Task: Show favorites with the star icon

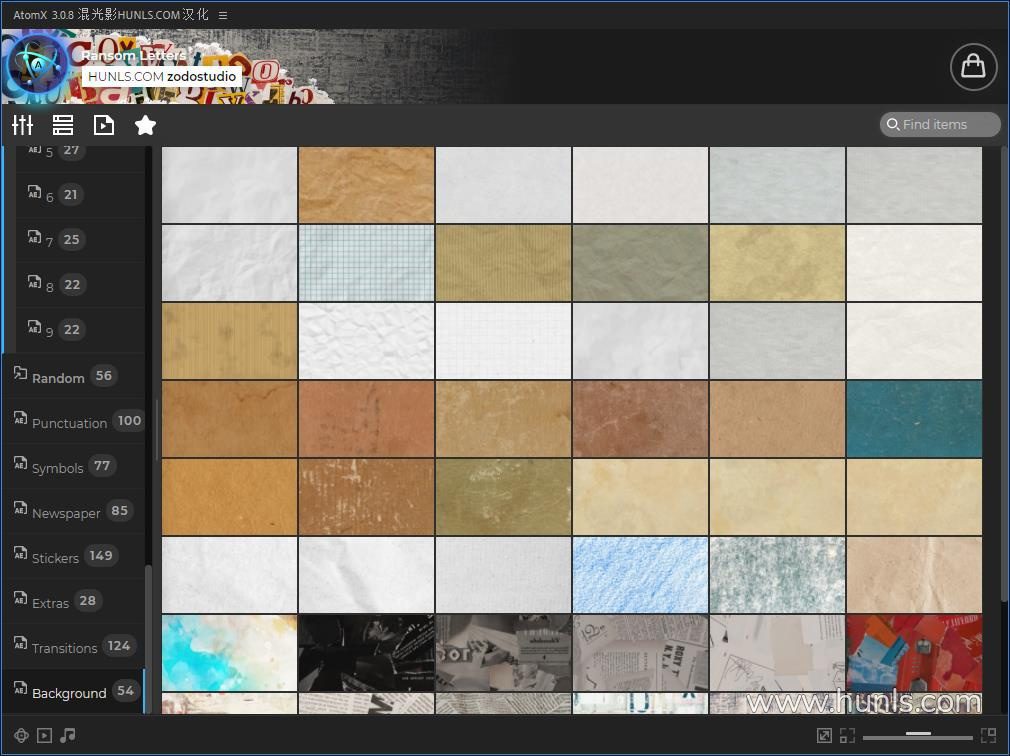Action: (x=146, y=125)
